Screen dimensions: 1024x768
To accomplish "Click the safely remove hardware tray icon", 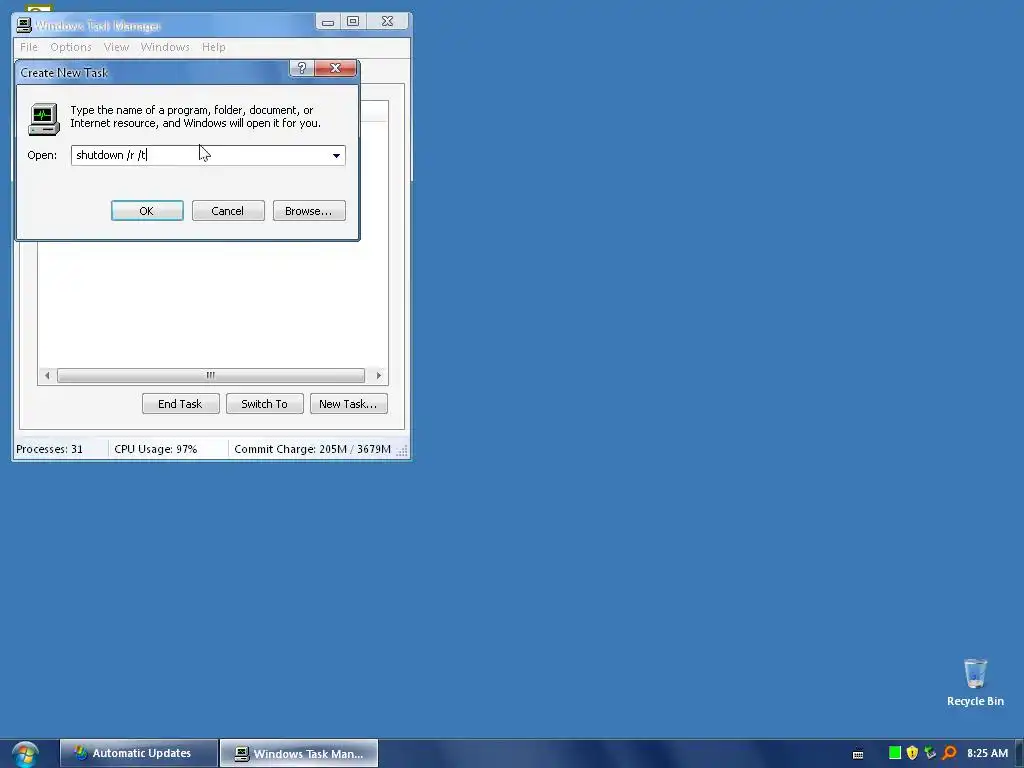I will pyautogui.click(x=931, y=753).
